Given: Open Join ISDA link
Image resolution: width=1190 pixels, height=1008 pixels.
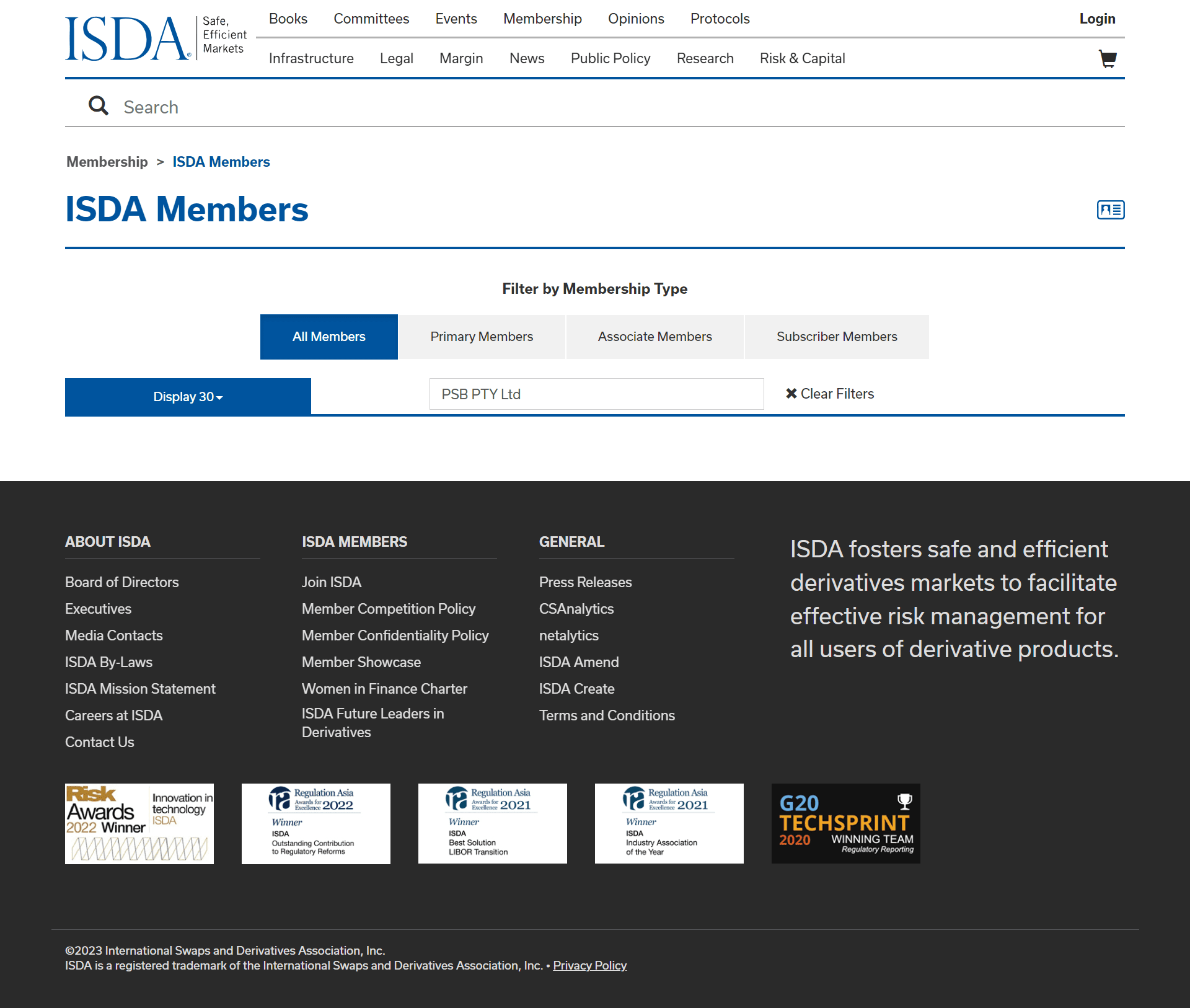Looking at the screenshot, I should point(332,582).
